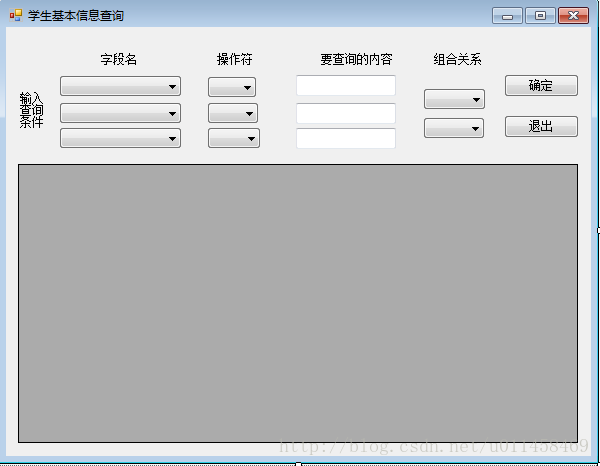This screenshot has height=466, width=600.
Task: Click the 字段名 column label
Action: click(x=119, y=59)
